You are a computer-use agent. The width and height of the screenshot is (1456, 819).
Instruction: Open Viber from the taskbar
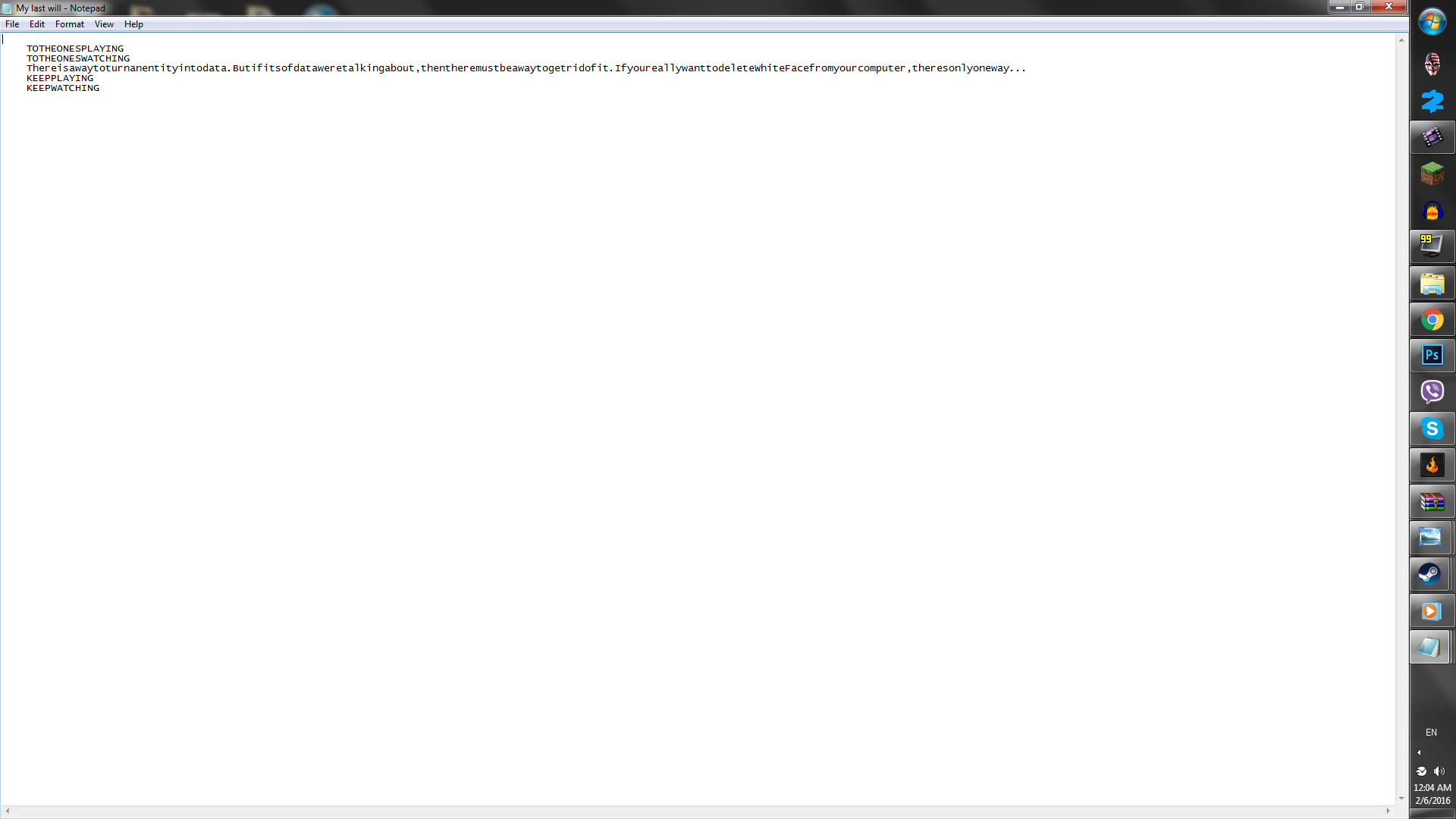pos(1432,392)
